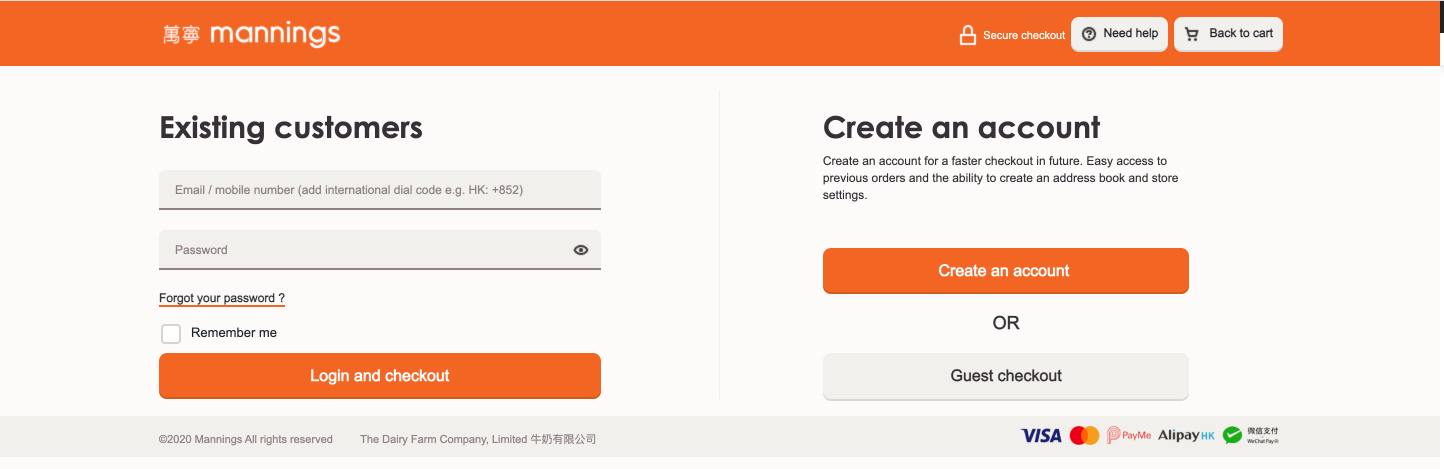Viewport: 1444px width, 469px height.
Task: Click the orange Create an account button
Action: [x=1006, y=271]
